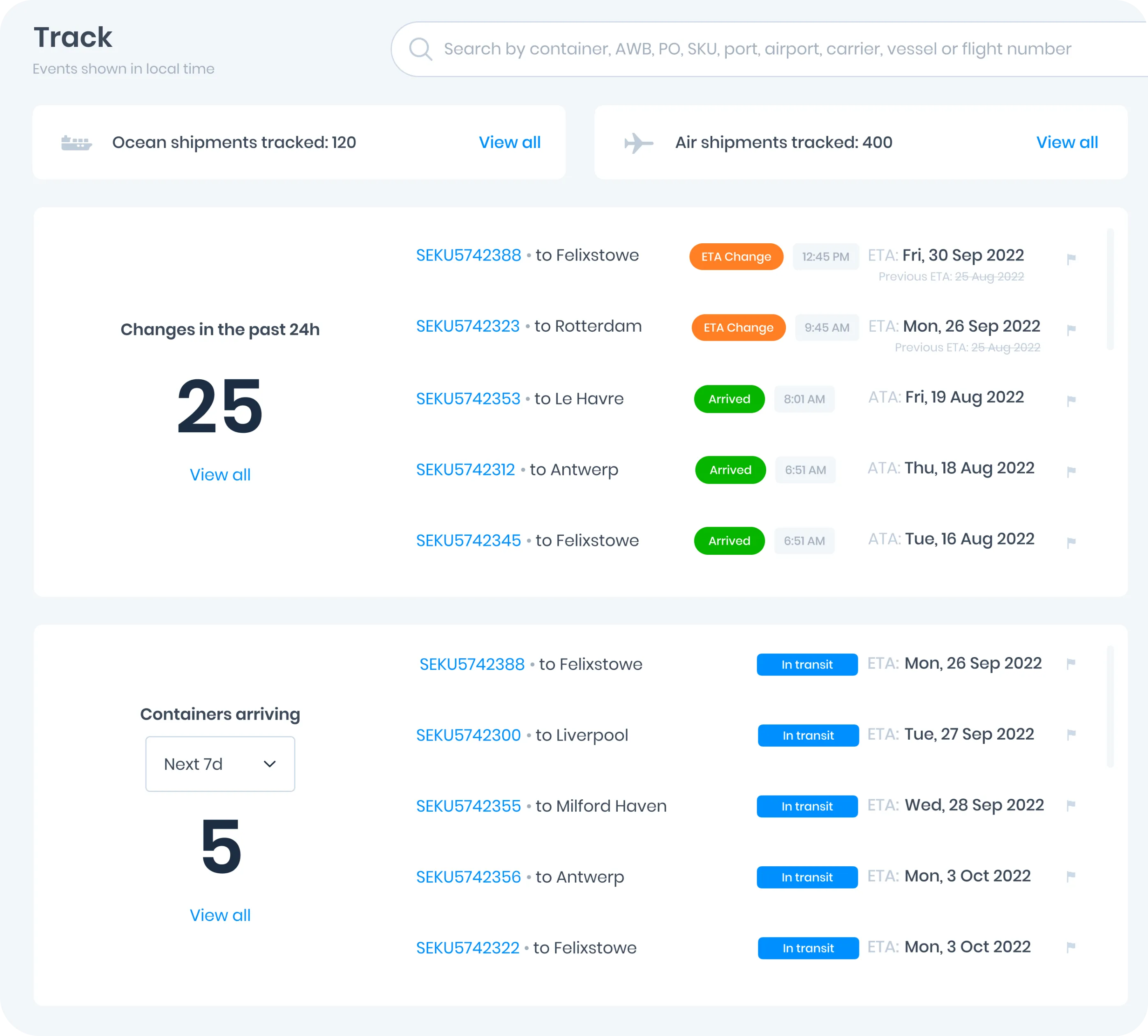This screenshot has height=1036, width=1148.
Task: Click the air shipments airplane icon
Action: point(638,143)
